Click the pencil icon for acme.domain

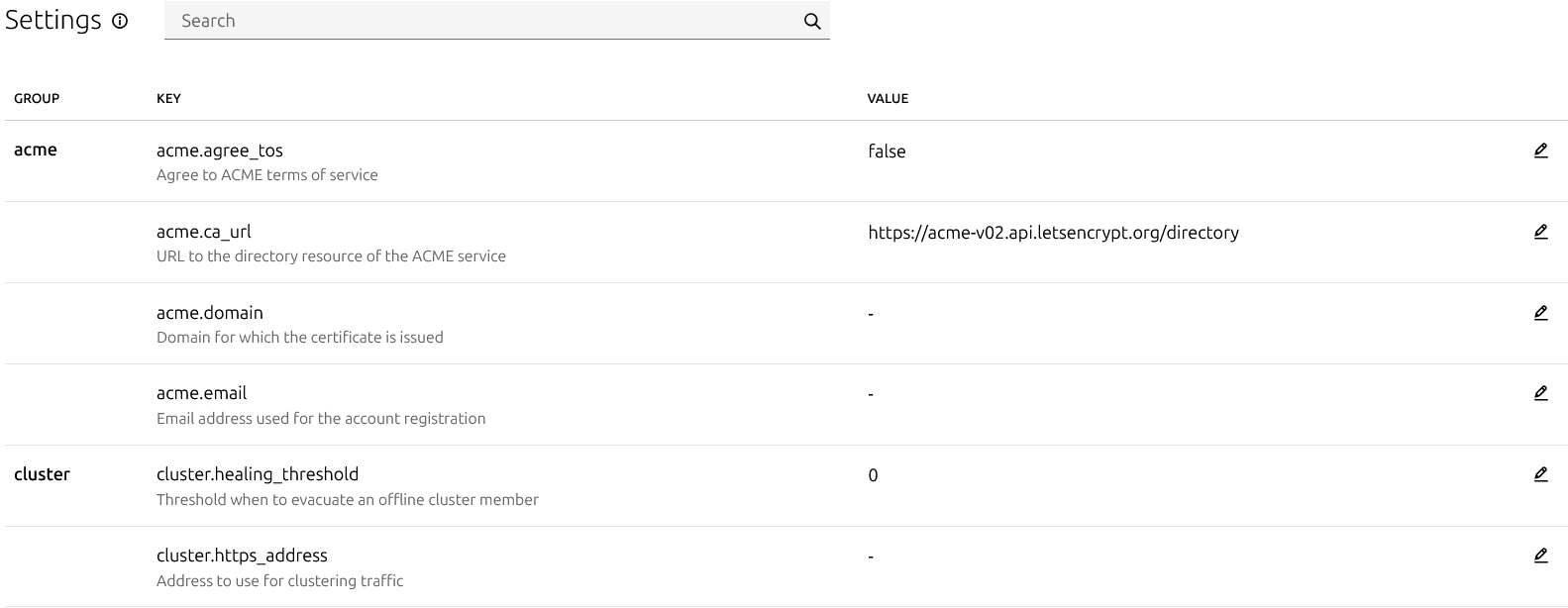(x=1539, y=313)
